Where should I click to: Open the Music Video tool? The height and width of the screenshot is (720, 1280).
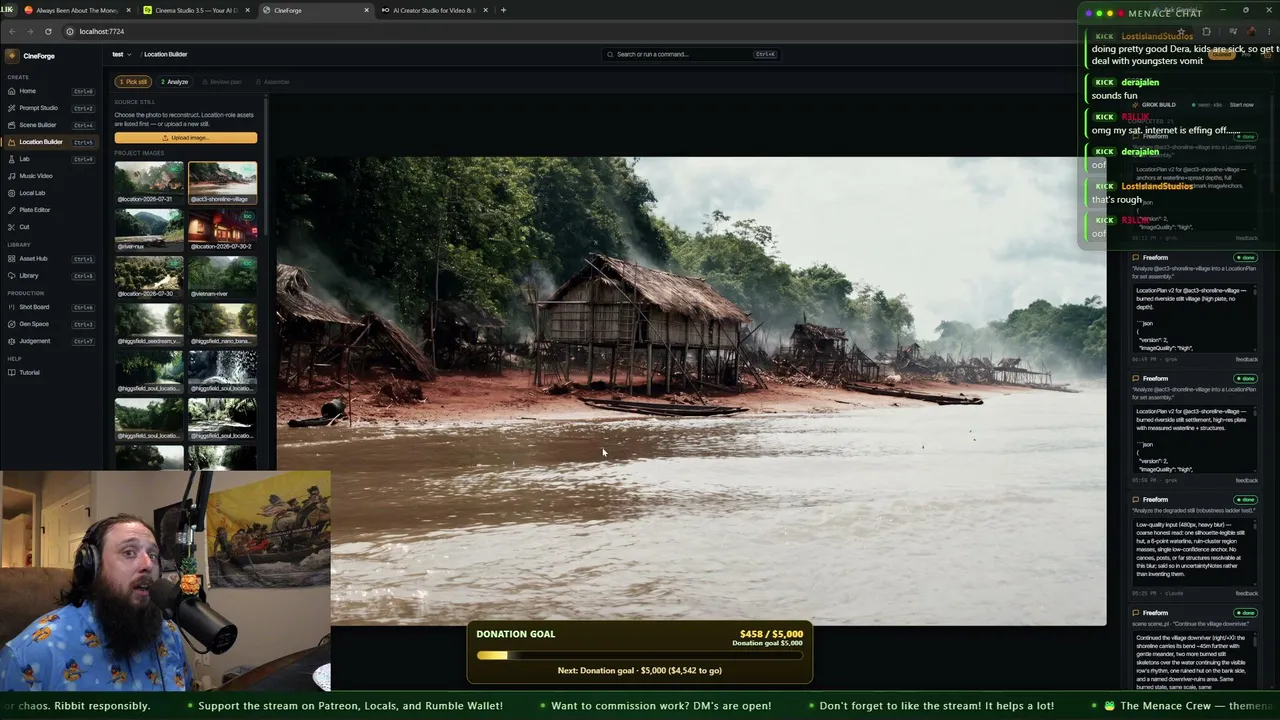click(50, 176)
